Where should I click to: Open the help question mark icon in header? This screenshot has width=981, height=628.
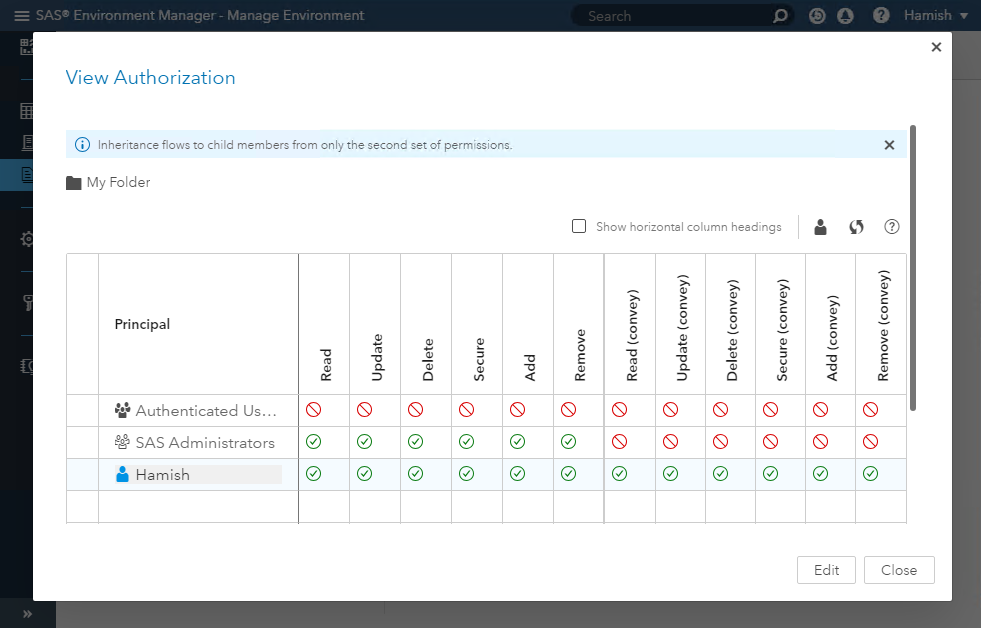881,16
